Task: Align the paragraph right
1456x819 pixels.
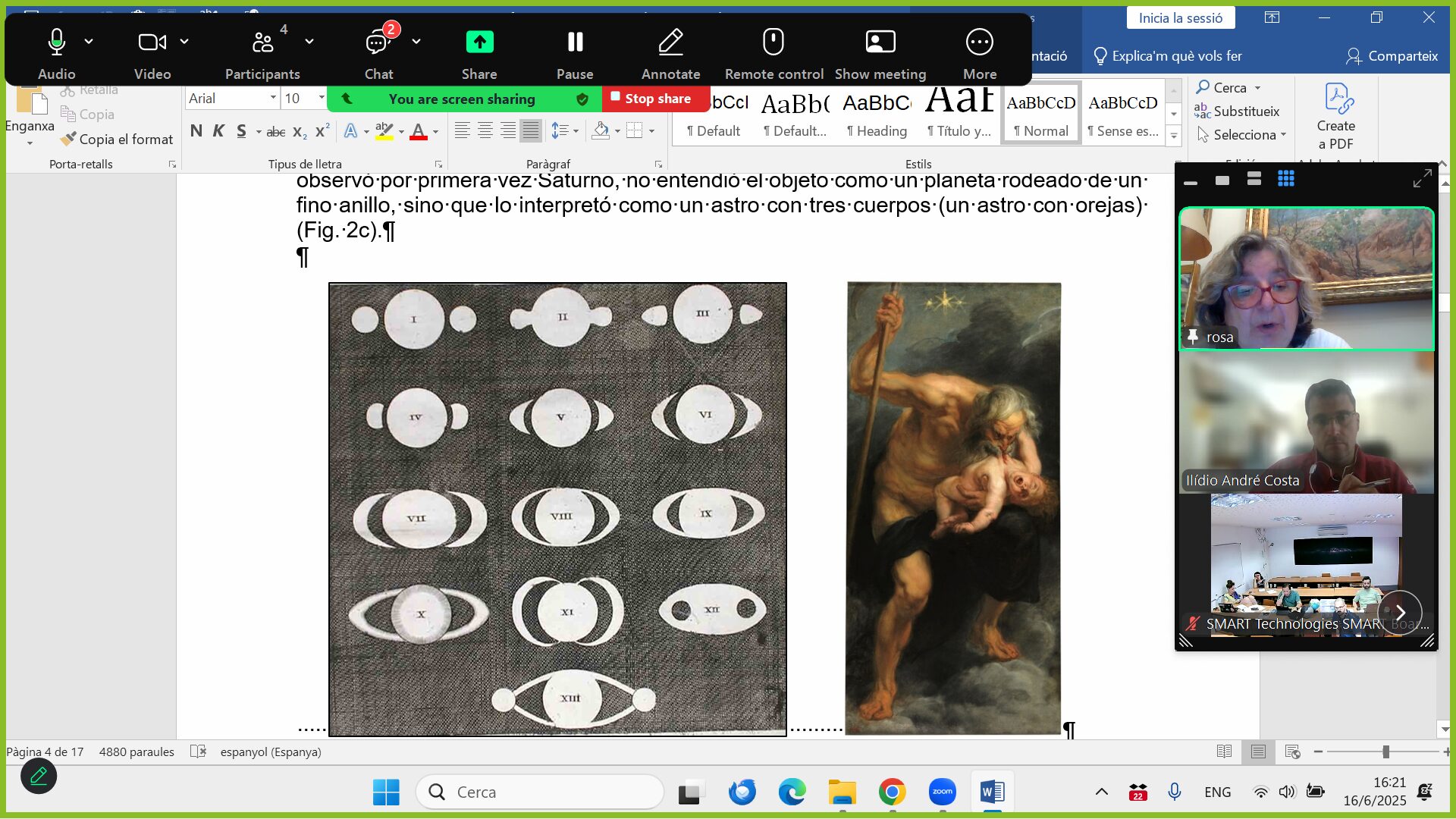Action: coord(507,131)
